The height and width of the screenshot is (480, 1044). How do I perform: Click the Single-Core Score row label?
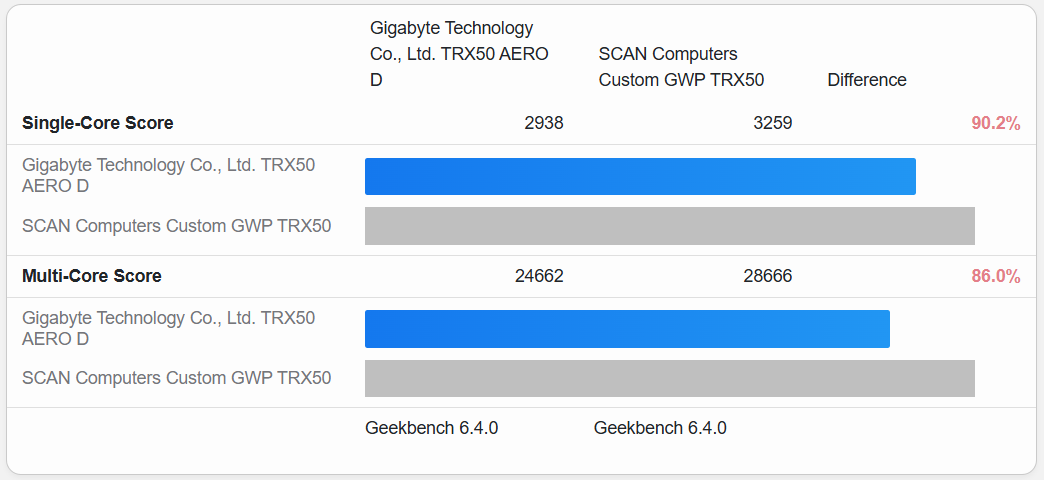[97, 123]
